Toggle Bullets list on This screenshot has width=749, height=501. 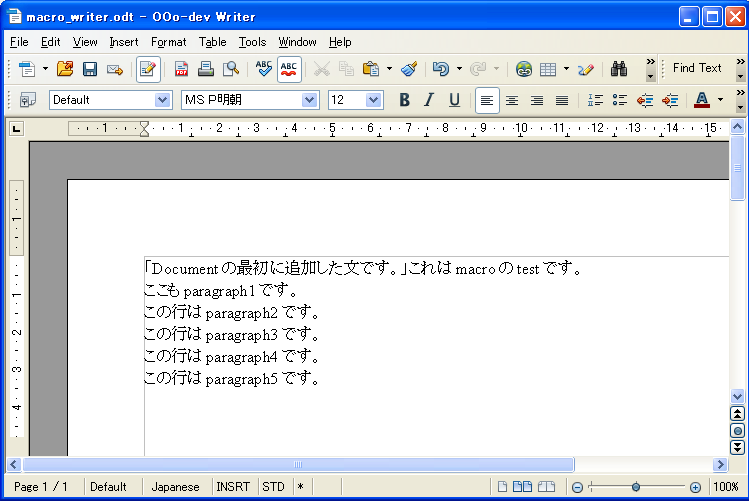620,100
